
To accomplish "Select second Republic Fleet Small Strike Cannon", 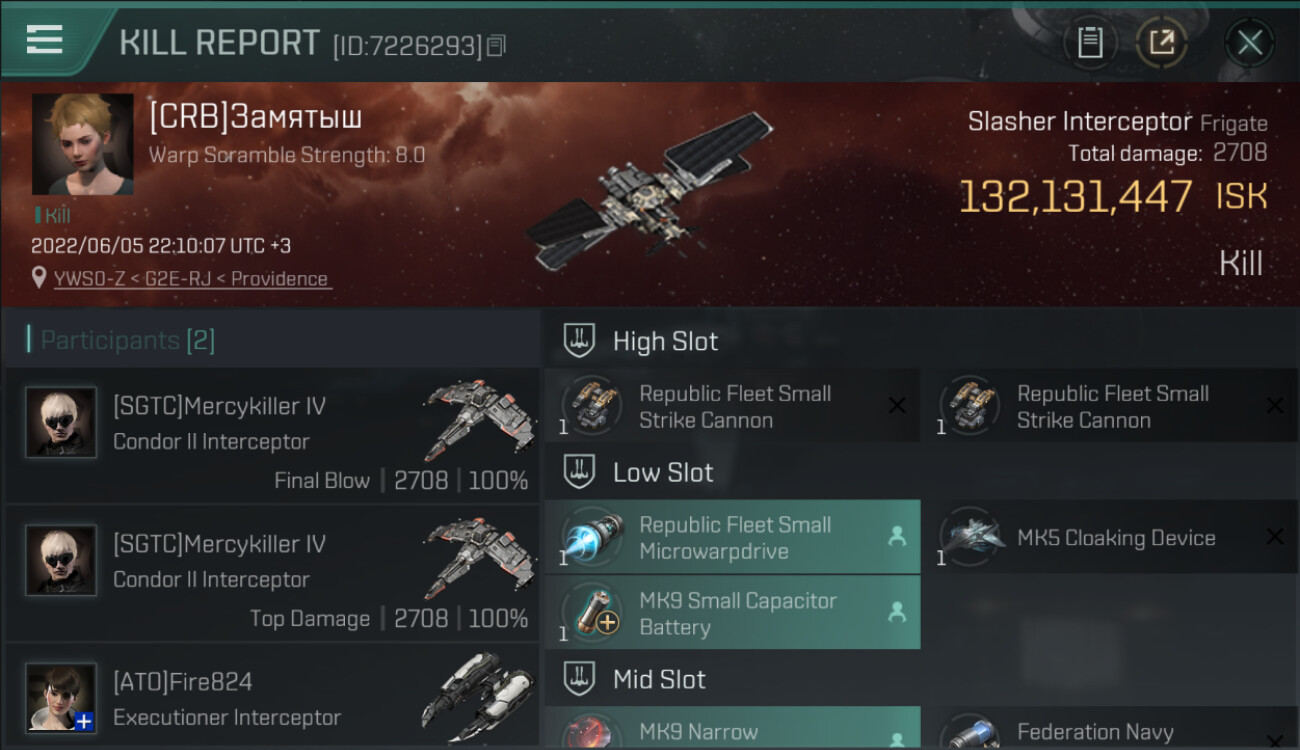I will (x=1111, y=406).
